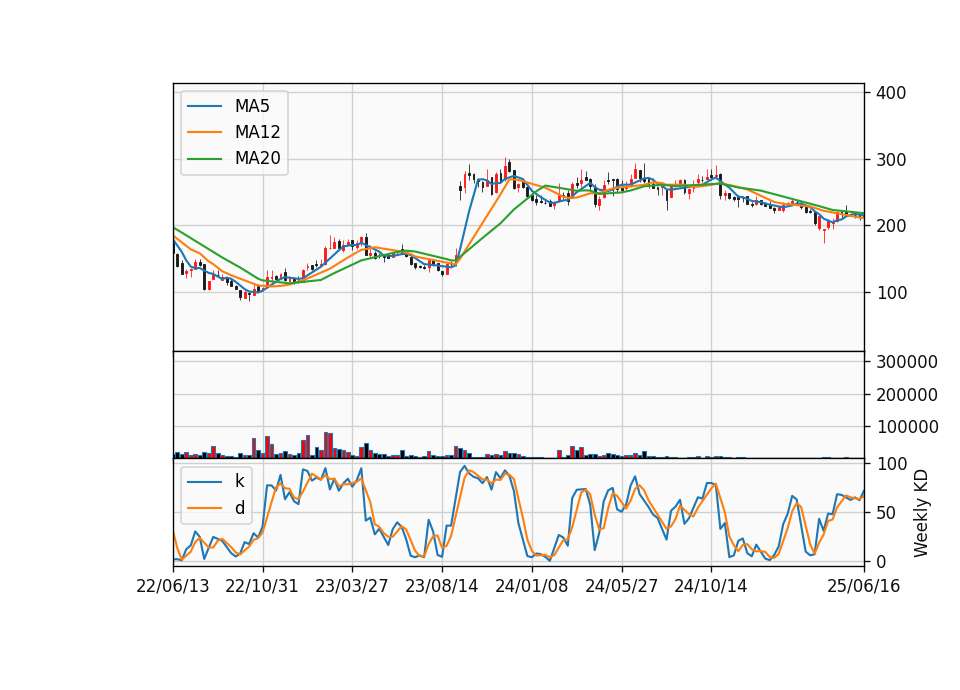
Task: Click the 24/10/14 date axis label
Action: coord(711,587)
